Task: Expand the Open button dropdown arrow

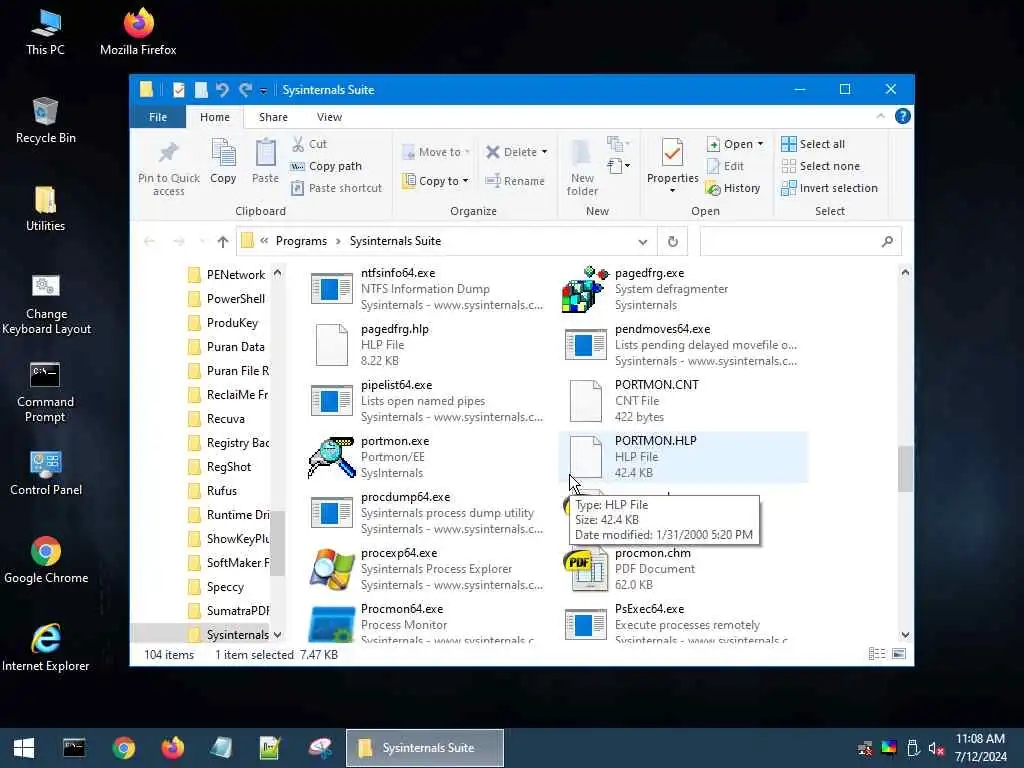Action: (x=760, y=144)
